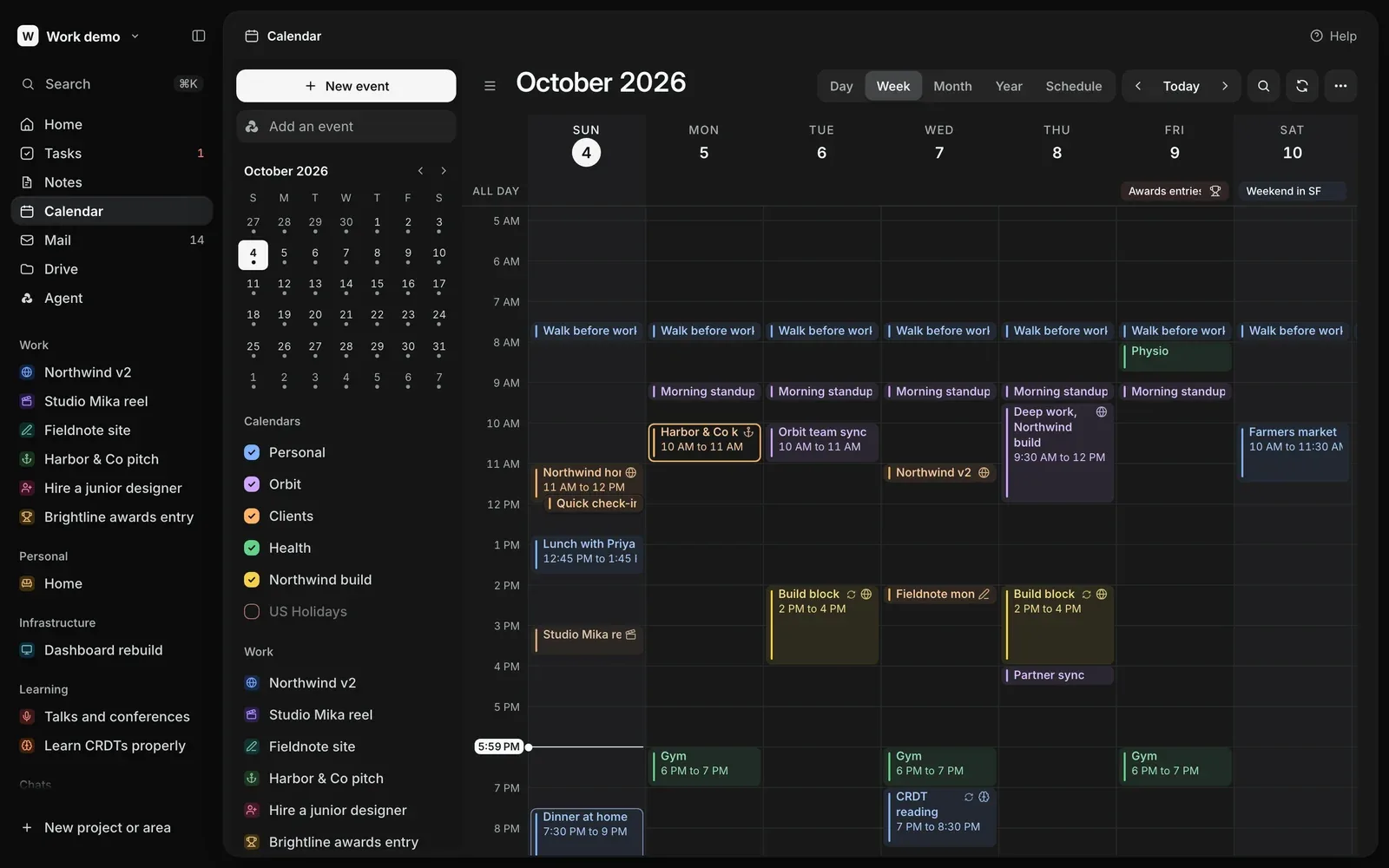The width and height of the screenshot is (1389, 868).
Task: Click the Add an event field
Action: click(346, 127)
